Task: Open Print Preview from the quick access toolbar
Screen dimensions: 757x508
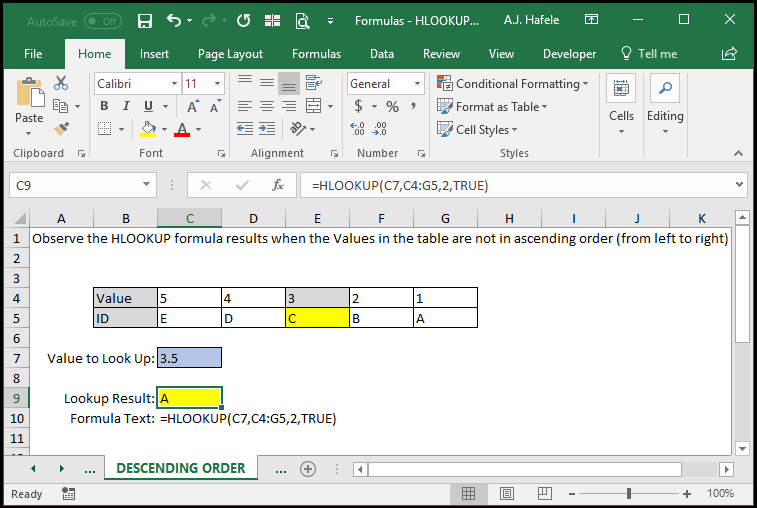Action: pos(302,21)
